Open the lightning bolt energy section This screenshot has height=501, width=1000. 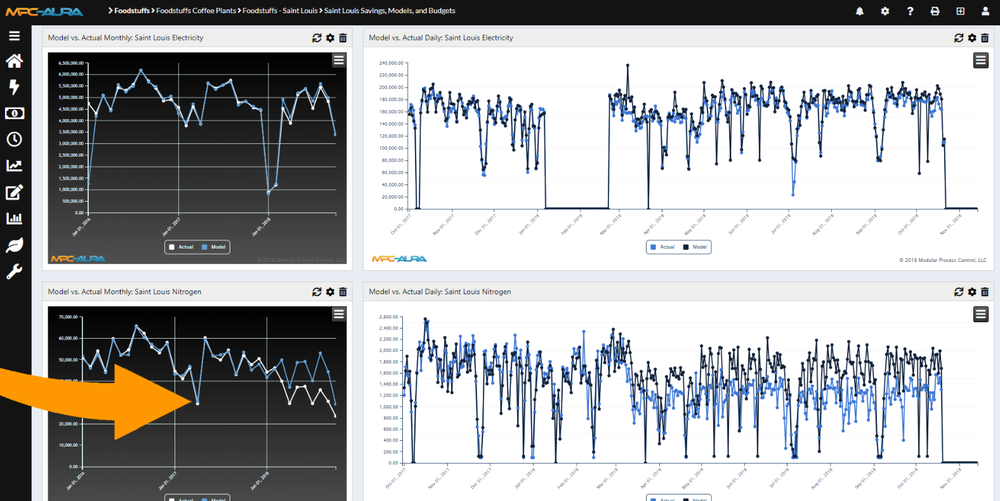(14, 87)
